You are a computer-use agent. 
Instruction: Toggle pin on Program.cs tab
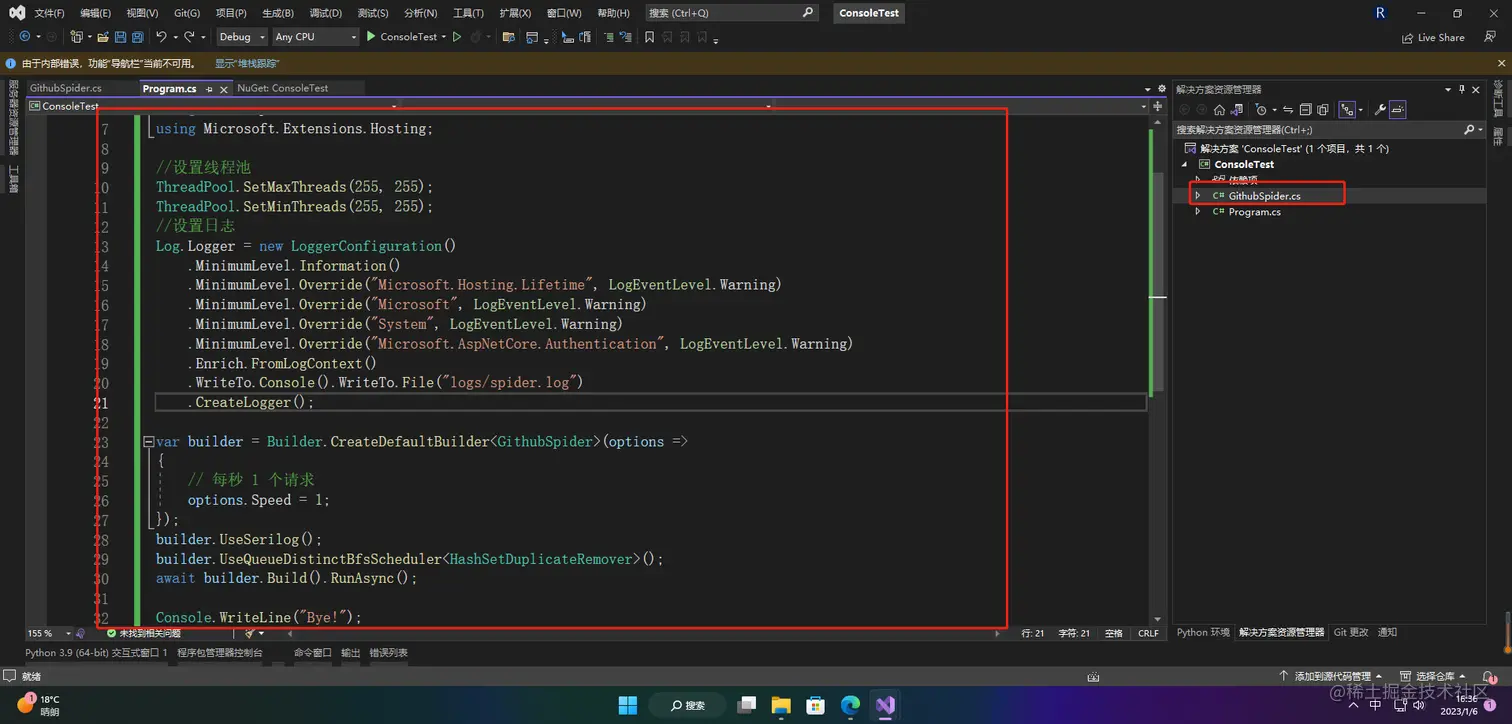pyautogui.click(x=209, y=89)
